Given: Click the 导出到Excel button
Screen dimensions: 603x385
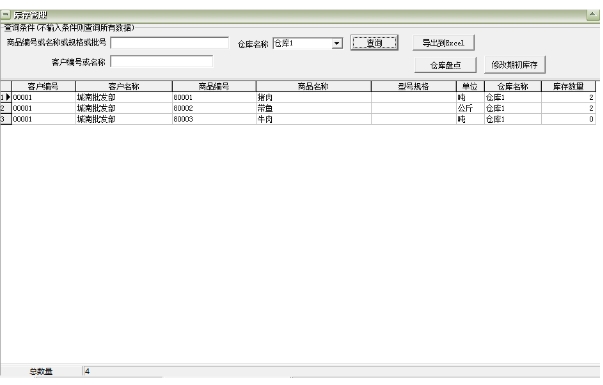Looking at the screenshot, I should [443, 43].
